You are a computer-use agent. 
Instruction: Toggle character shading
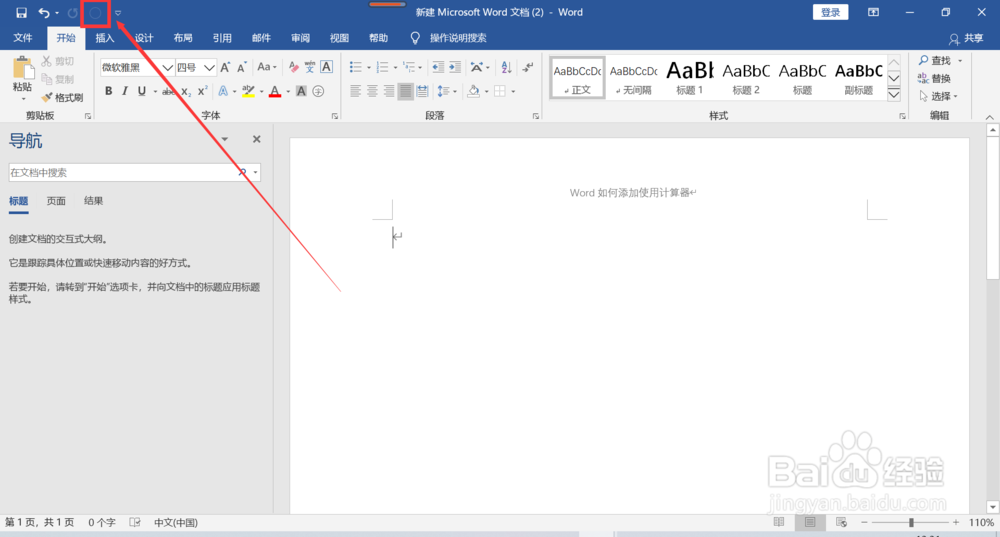coord(301,91)
